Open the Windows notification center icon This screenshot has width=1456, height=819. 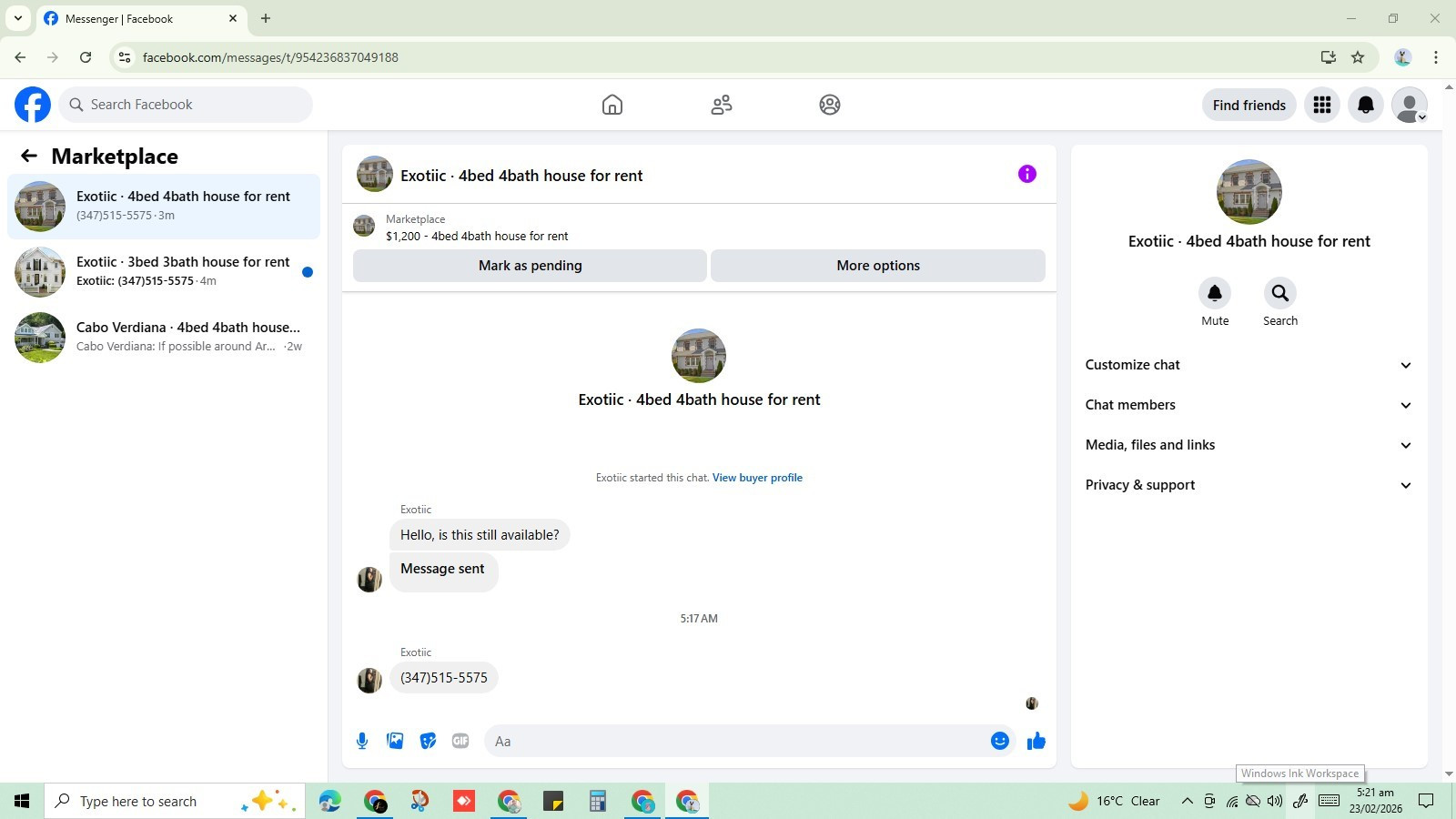pos(1426,801)
